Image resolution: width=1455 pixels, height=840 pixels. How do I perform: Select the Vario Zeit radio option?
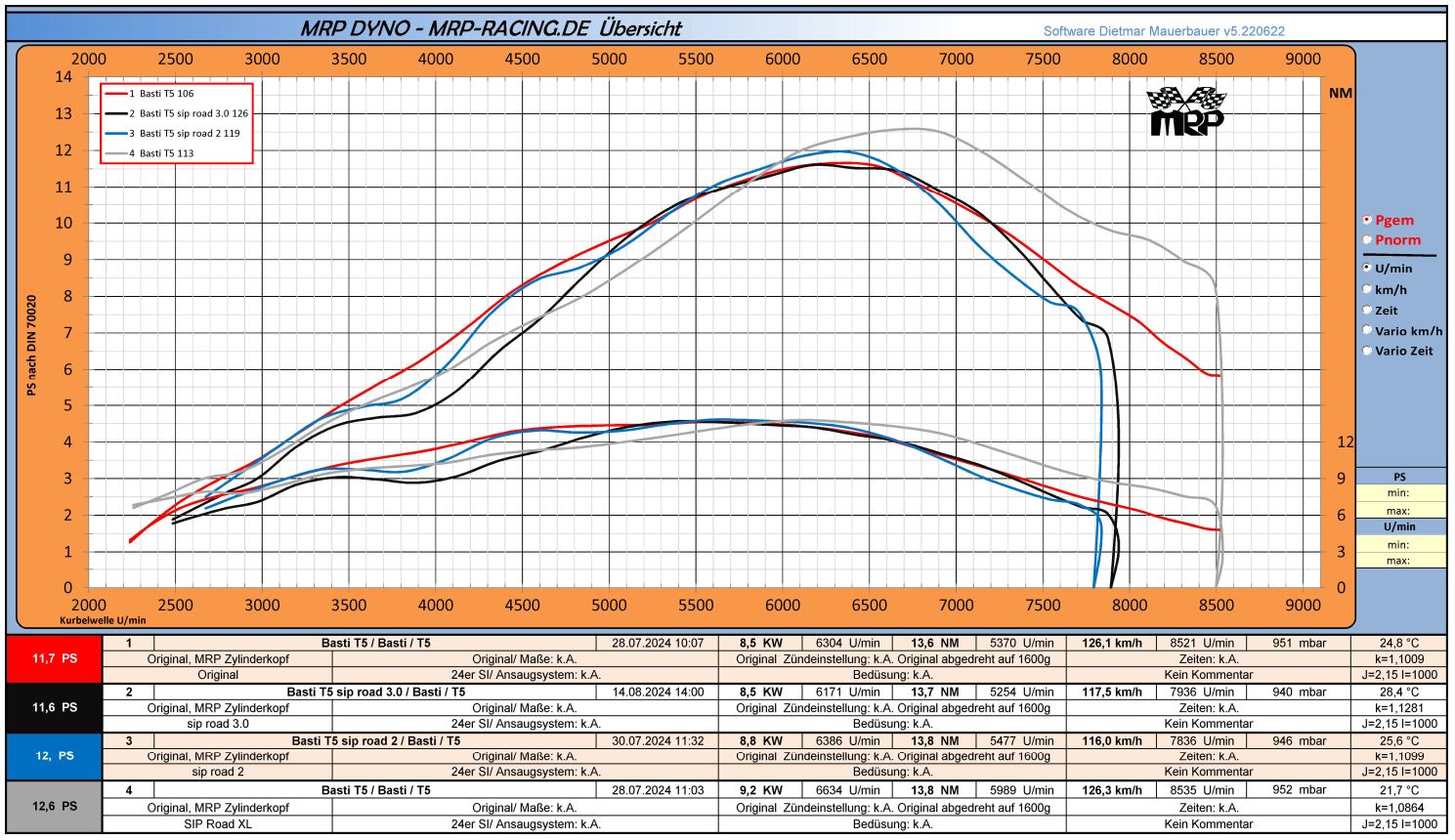(1367, 351)
